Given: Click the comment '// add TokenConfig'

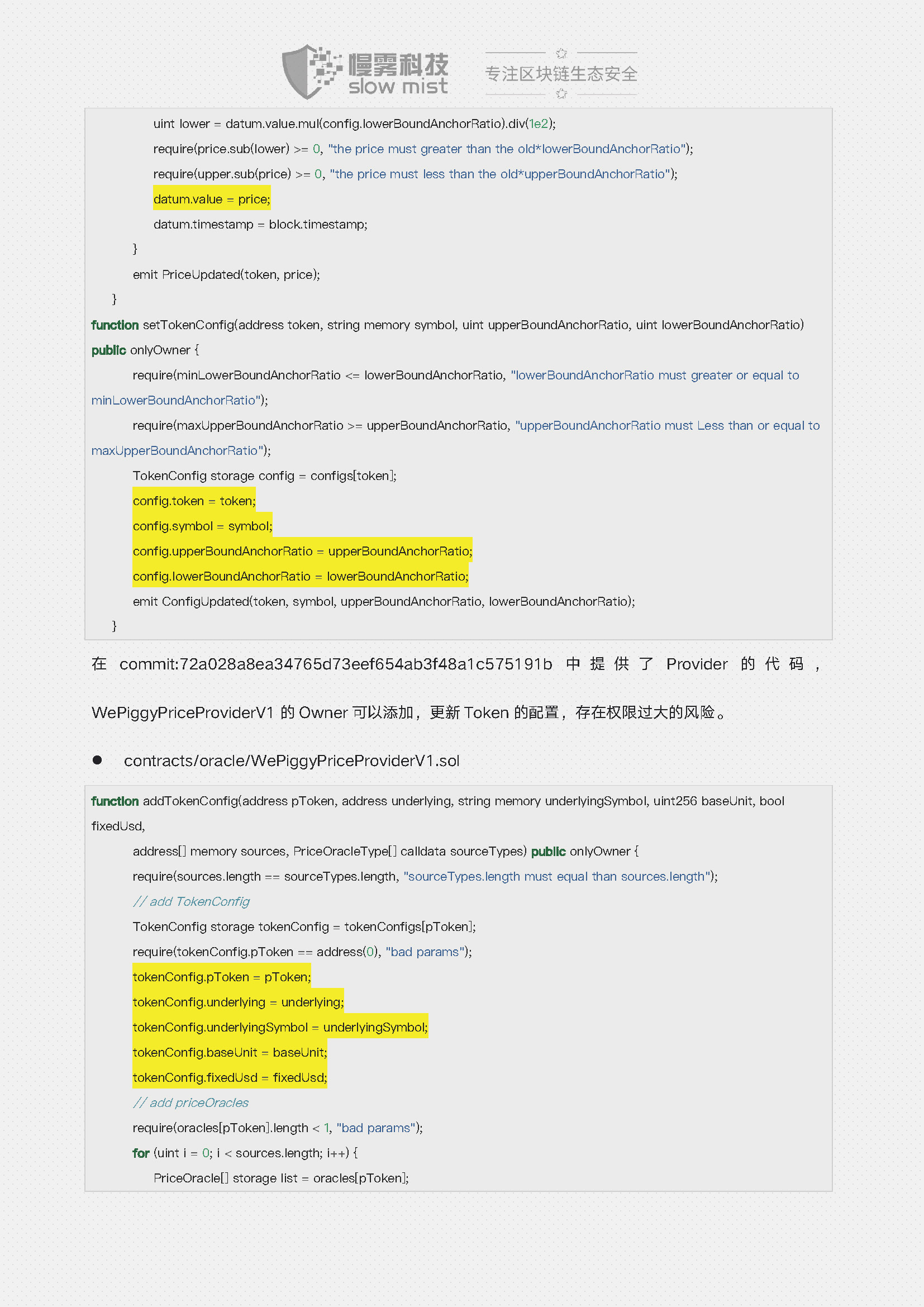Looking at the screenshot, I should pos(191,901).
